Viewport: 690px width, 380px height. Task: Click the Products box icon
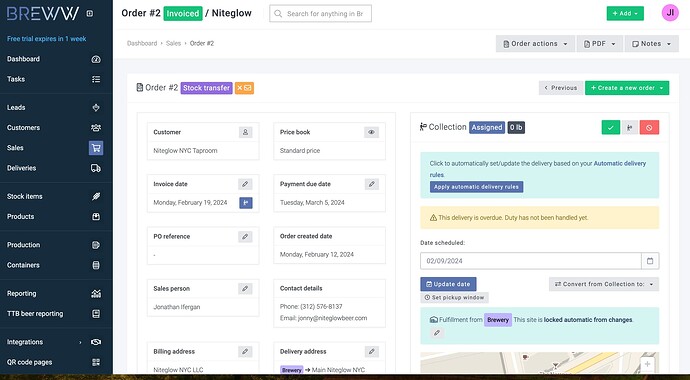click(x=96, y=217)
